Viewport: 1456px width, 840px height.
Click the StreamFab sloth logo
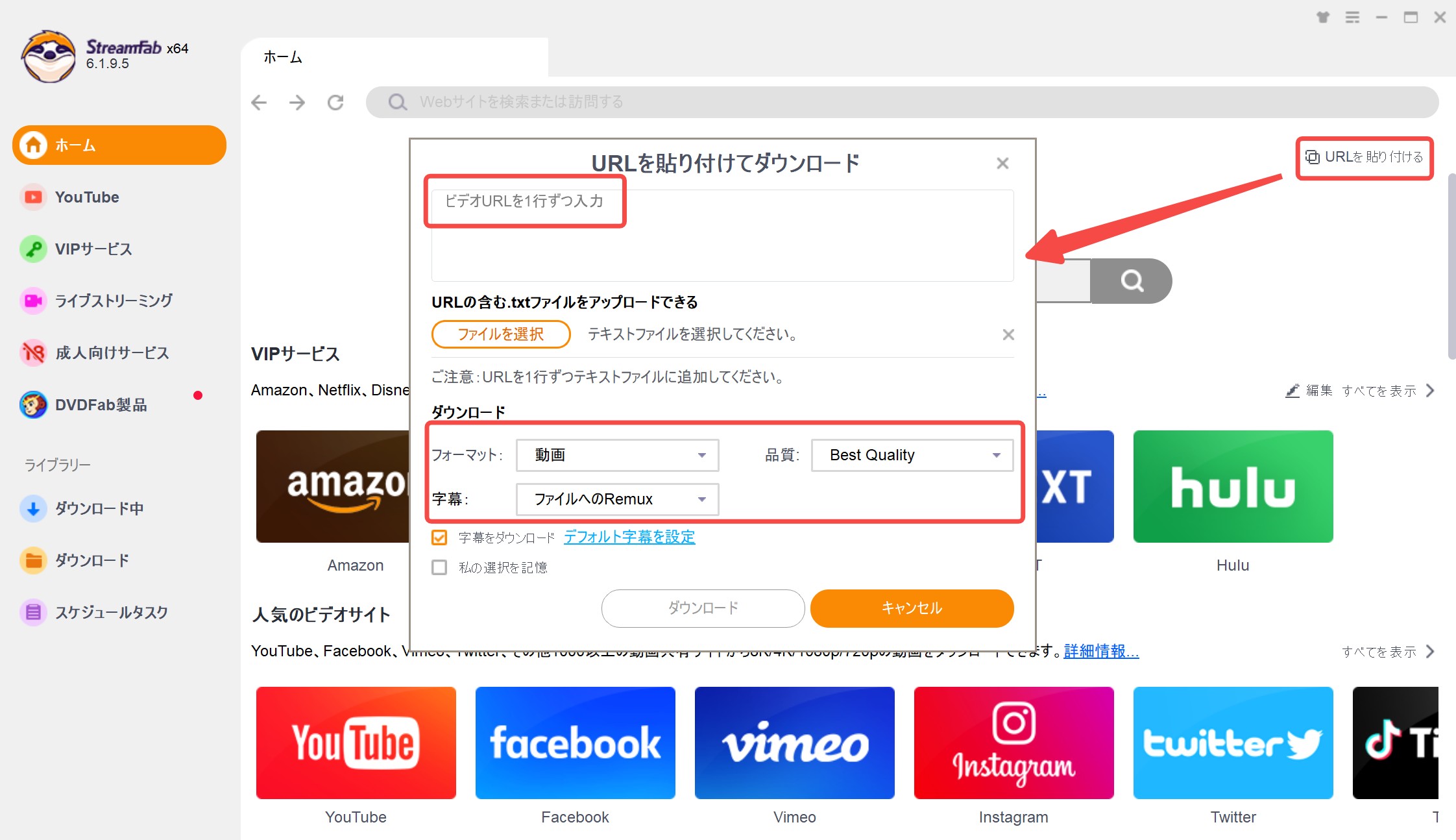click(x=48, y=56)
